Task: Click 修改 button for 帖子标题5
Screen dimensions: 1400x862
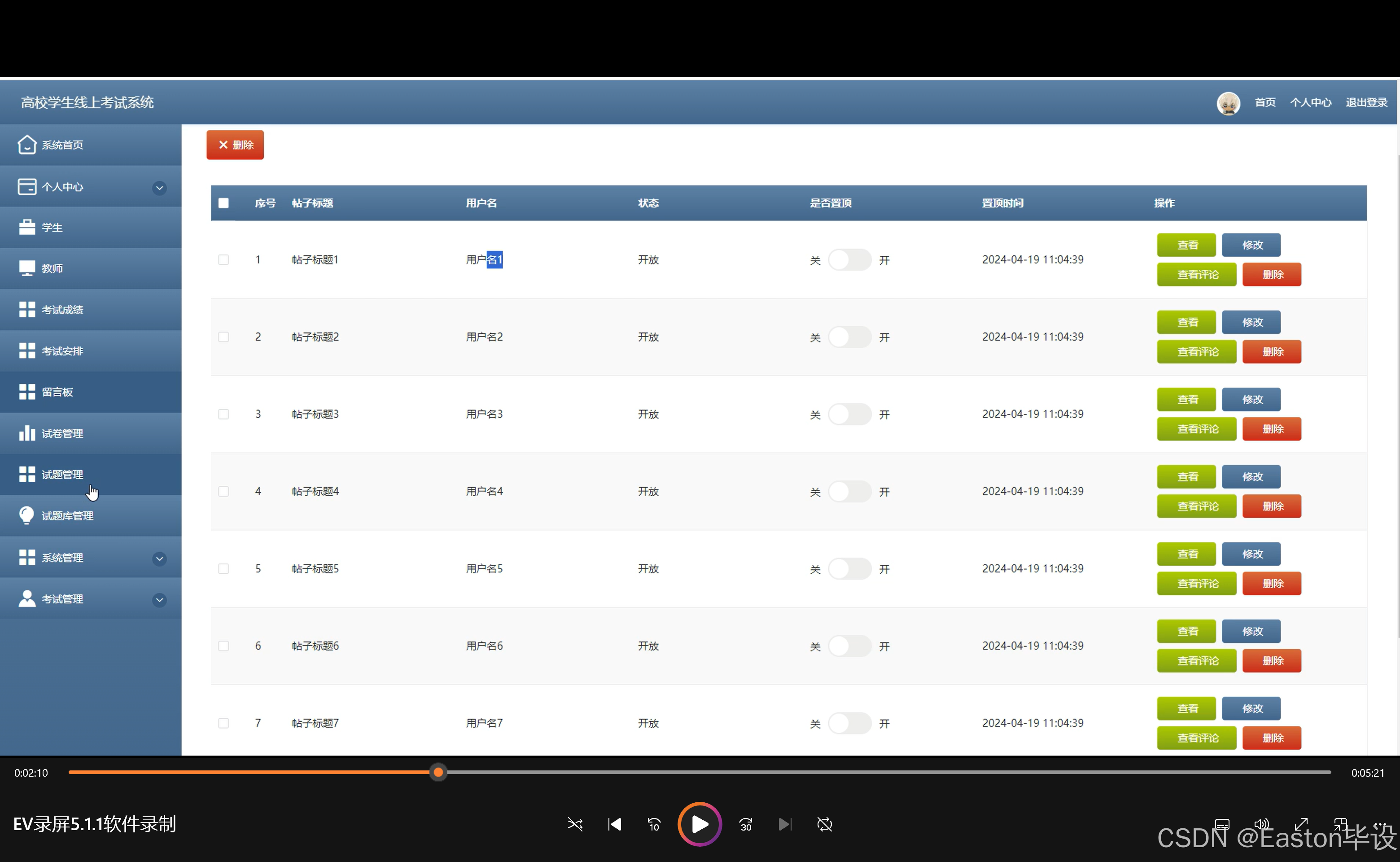Action: pyautogui.click(x=1251, y=554)
